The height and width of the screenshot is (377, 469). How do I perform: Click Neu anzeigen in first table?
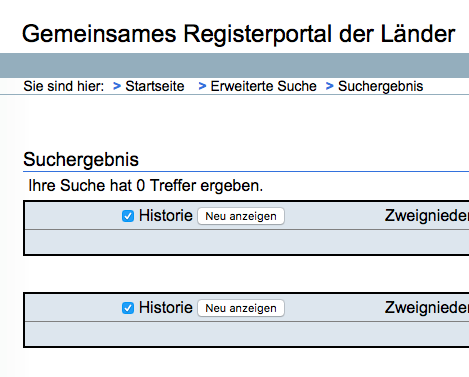click(x=241, y=216)
